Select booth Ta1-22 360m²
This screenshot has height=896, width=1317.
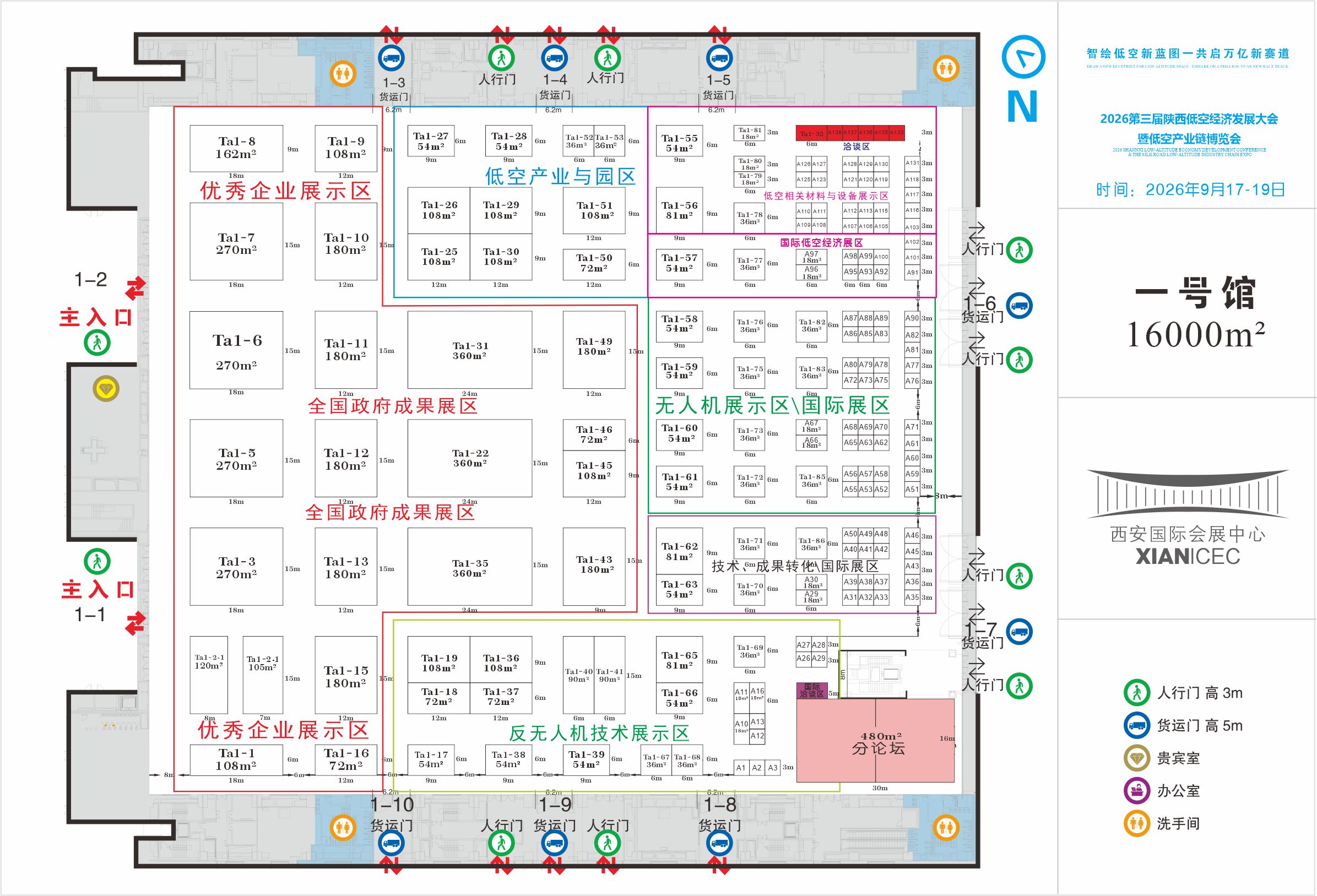(469, 458)
